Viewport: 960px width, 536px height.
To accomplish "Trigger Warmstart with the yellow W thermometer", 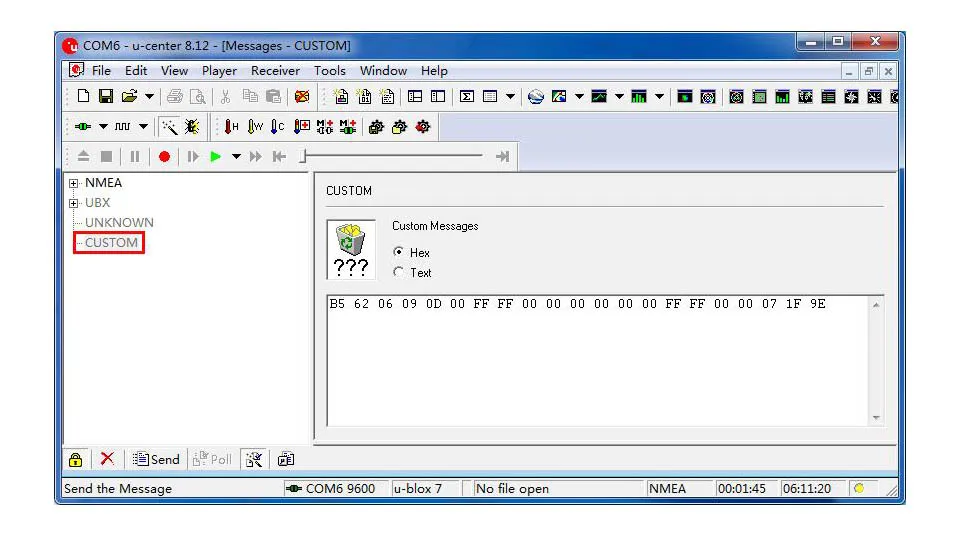I will pyautogui.click(x=255, y=127).
